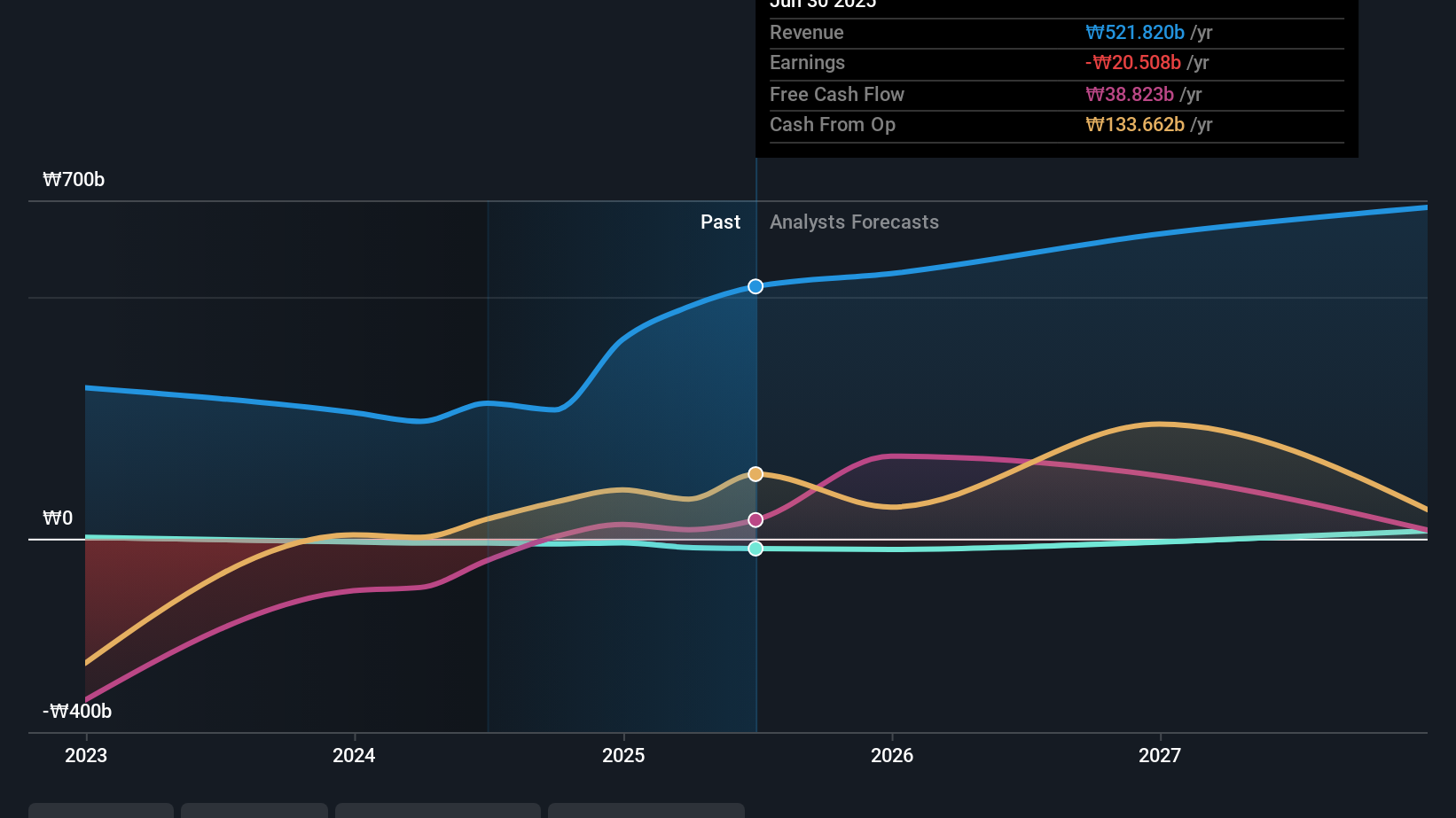Click the orange Cash From Op marker
Image resolution: width=1456 pixels, height=818 pixels.
click(755, 474)
